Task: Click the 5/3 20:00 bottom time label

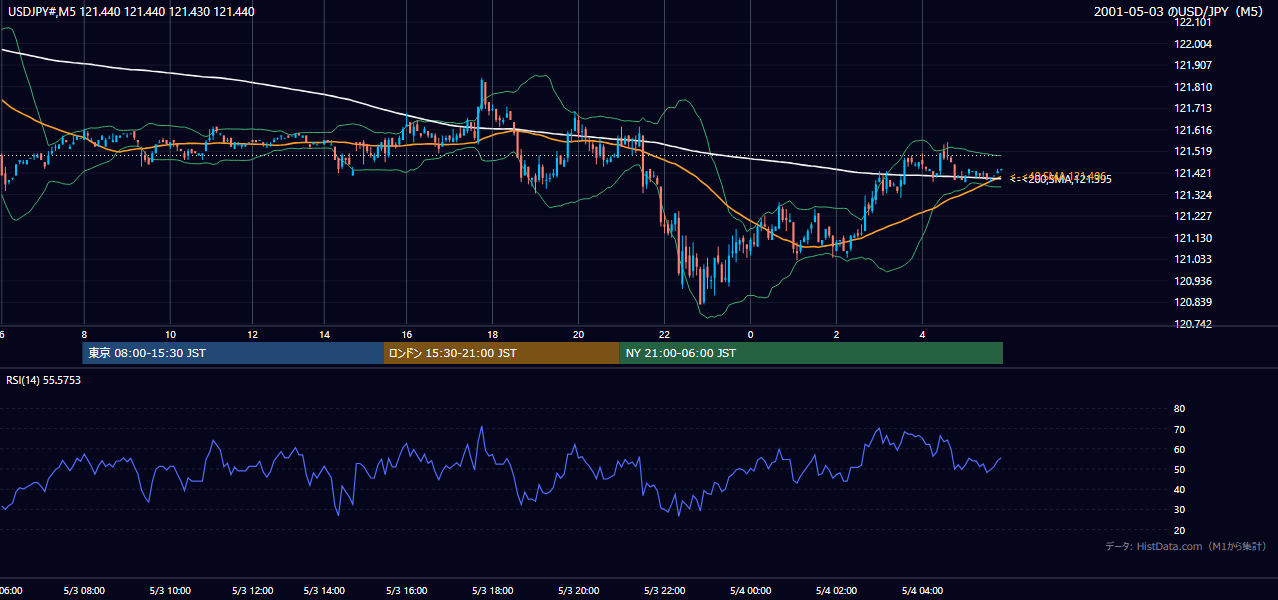Action: pyautogui.click(x=579, y=590)
